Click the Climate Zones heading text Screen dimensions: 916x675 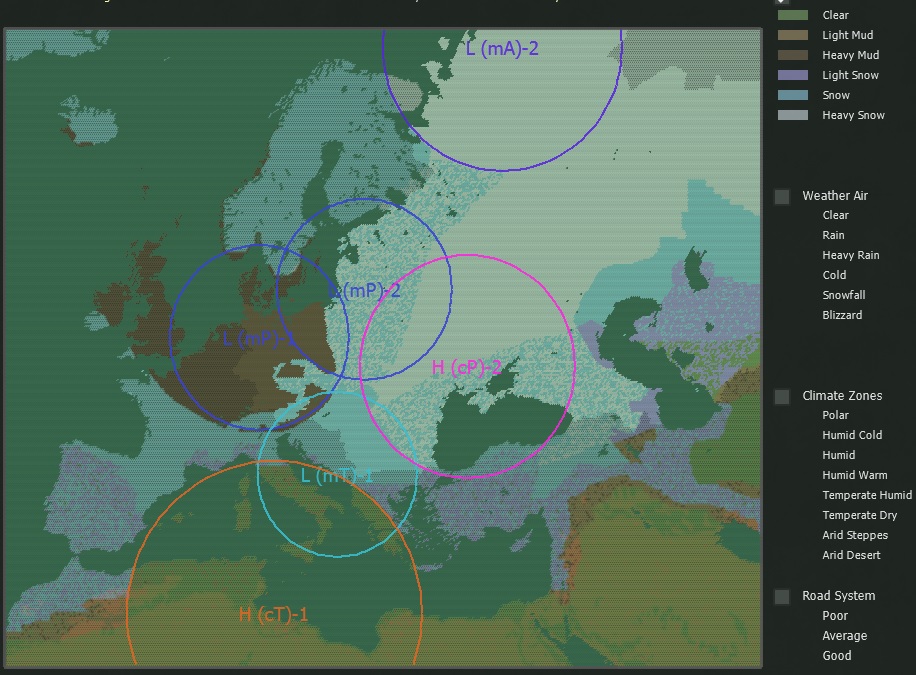pos(842,396)
